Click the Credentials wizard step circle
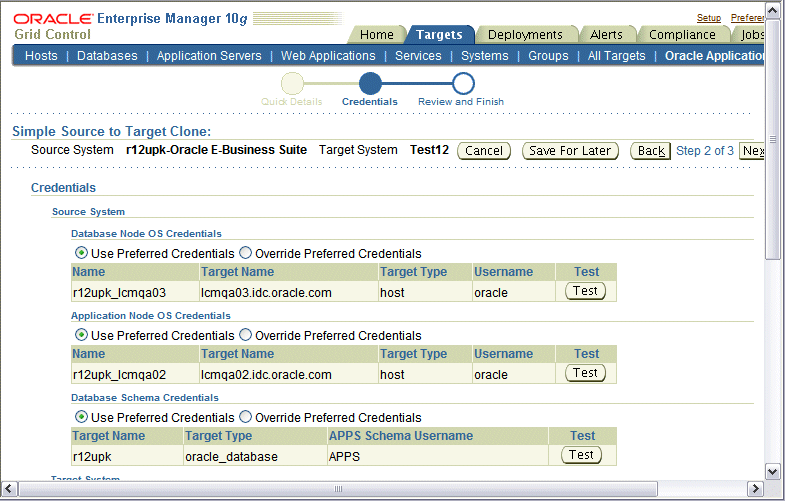The width and height of the screenshot is (785, 501). [370, 84]
